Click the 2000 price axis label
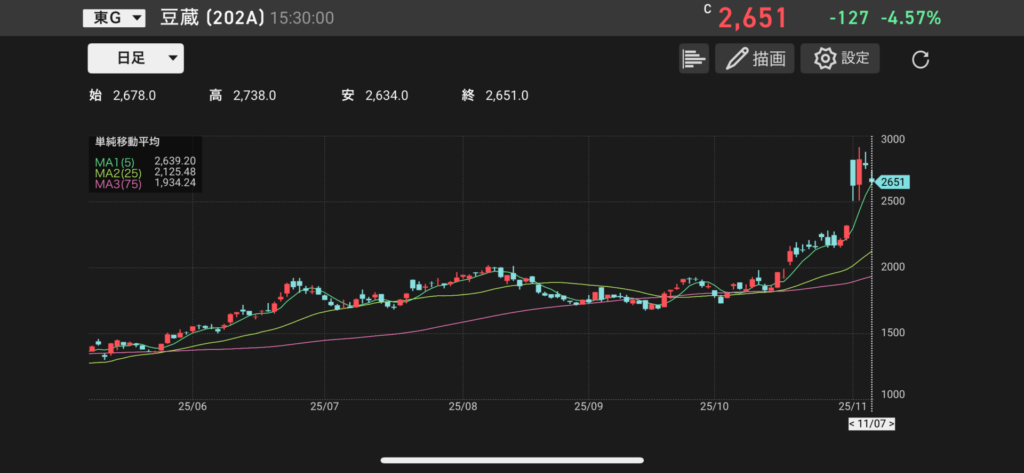The width and height of the screenshot is (1024, 473). click(x=893, y=267)
